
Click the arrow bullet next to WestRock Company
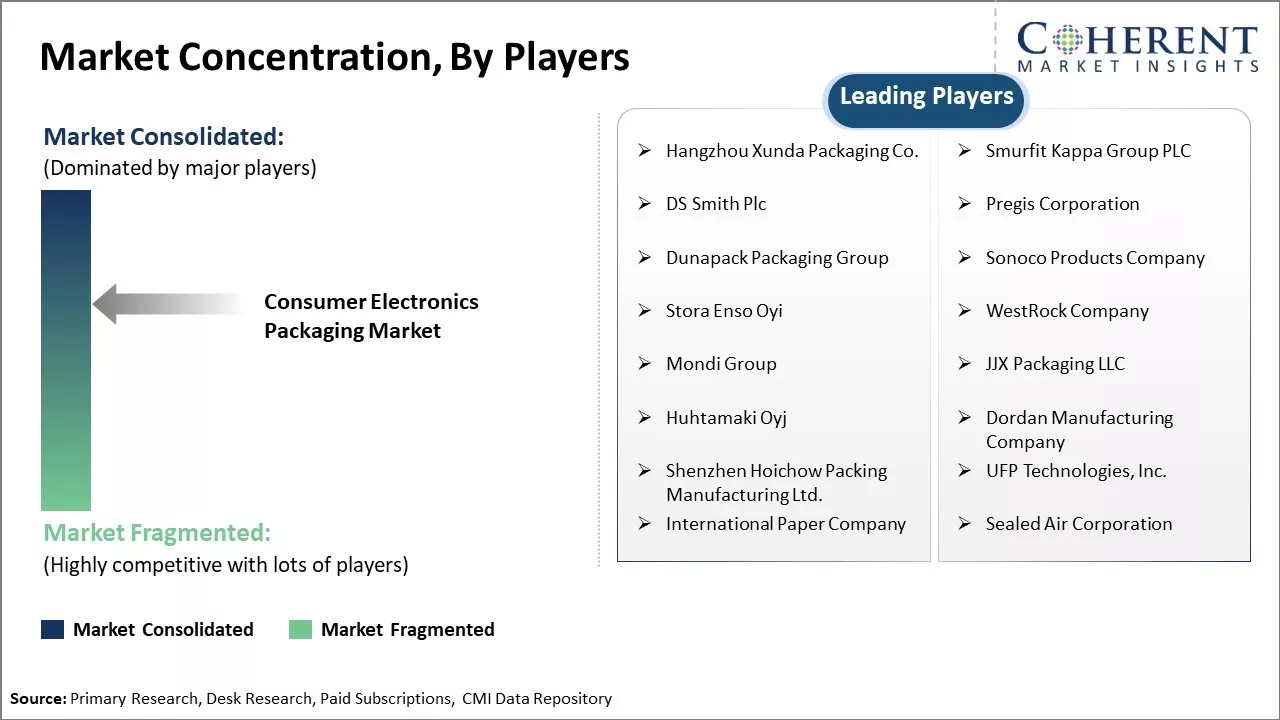(965, 311)
